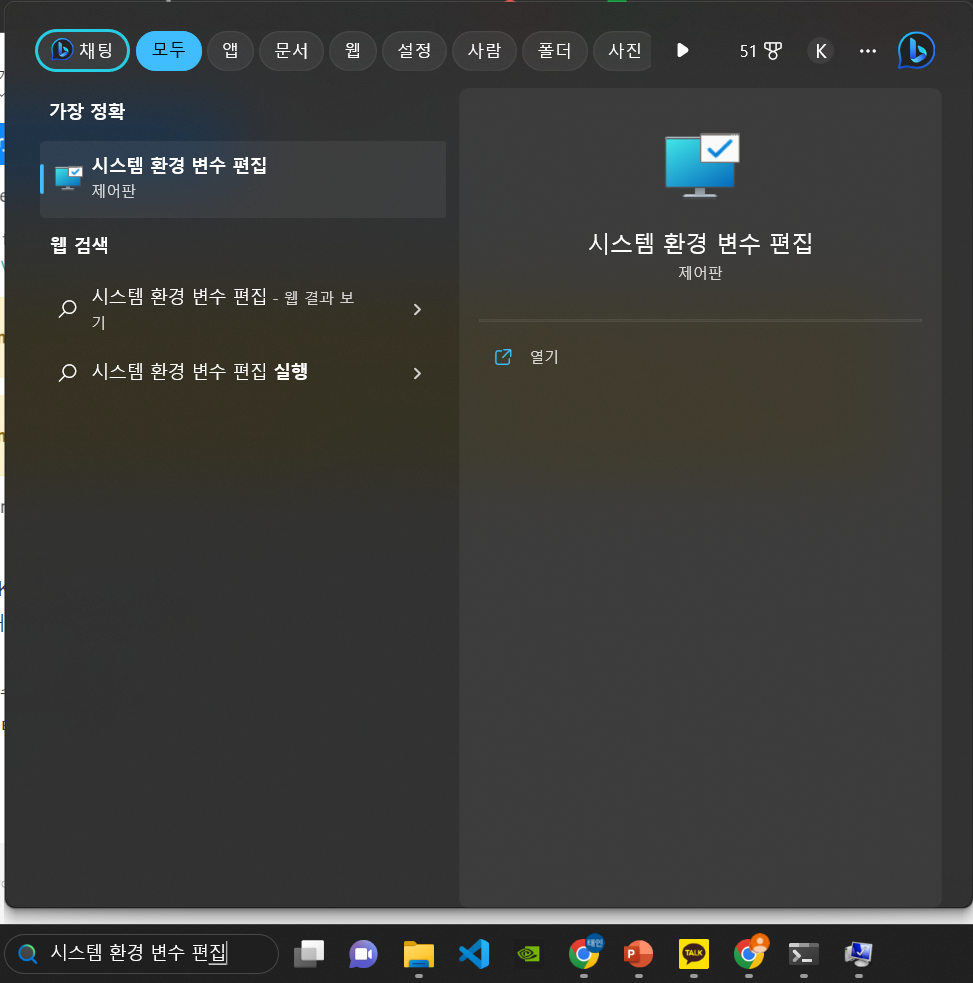Select the 시스템 환경 변수 편집 result

243,179
